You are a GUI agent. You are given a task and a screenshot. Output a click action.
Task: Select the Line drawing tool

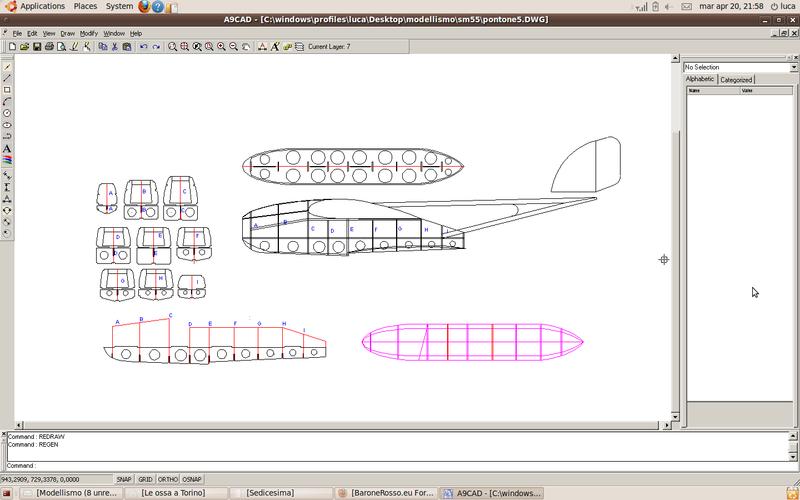(7, 77)
